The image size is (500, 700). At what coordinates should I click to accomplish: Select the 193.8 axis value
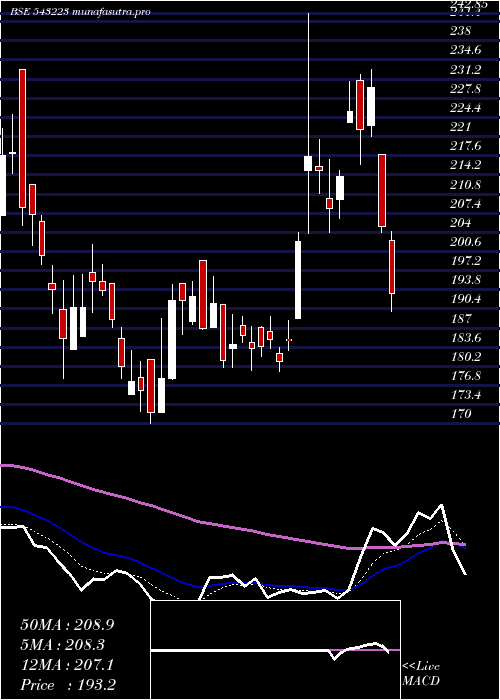tap(466, 280)
